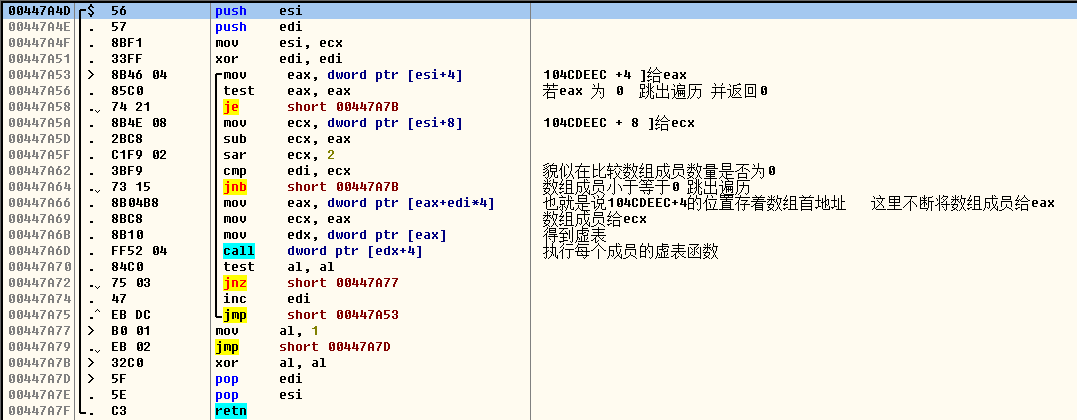Click comment '数组成员小于等于0 跳出遍历'
Screen dimensions: 1077x420
click(646, 187)
